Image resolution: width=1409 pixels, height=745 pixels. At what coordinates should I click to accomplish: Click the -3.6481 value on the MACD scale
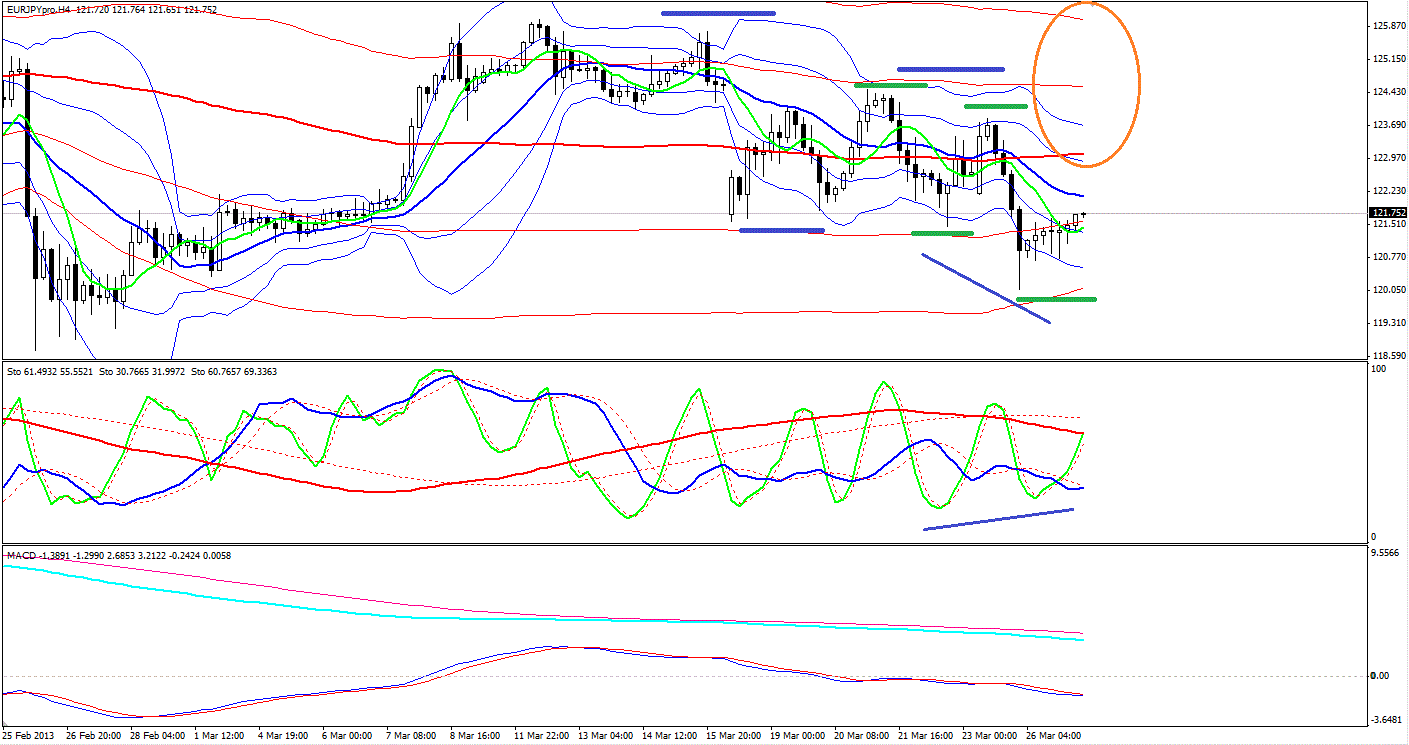tap(1386, 719)
